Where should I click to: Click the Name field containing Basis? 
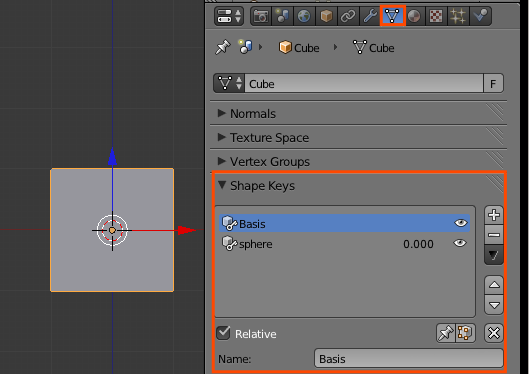point(409,358)
